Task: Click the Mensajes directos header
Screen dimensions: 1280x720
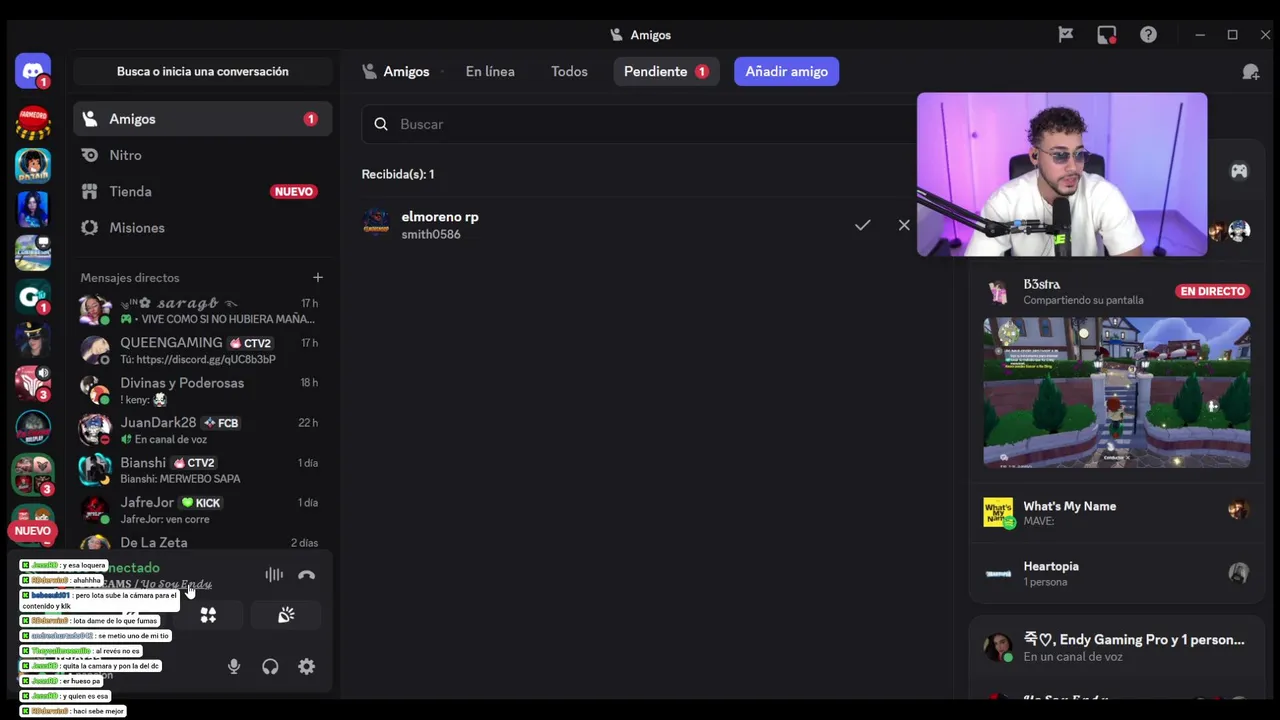Action: coord(130,278)
